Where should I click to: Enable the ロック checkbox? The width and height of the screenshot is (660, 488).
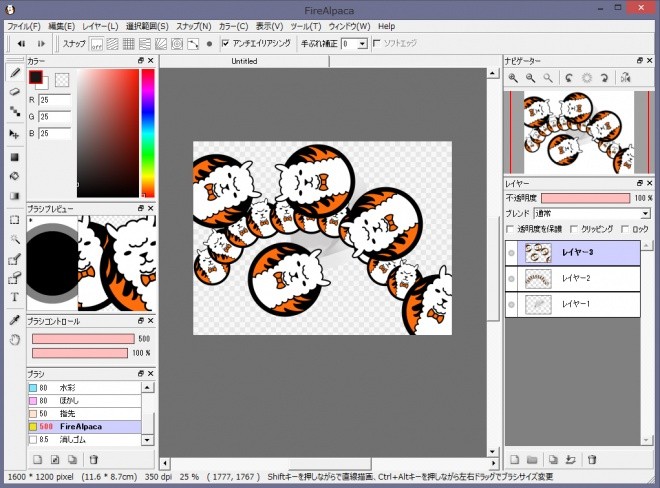click(625, 229)
